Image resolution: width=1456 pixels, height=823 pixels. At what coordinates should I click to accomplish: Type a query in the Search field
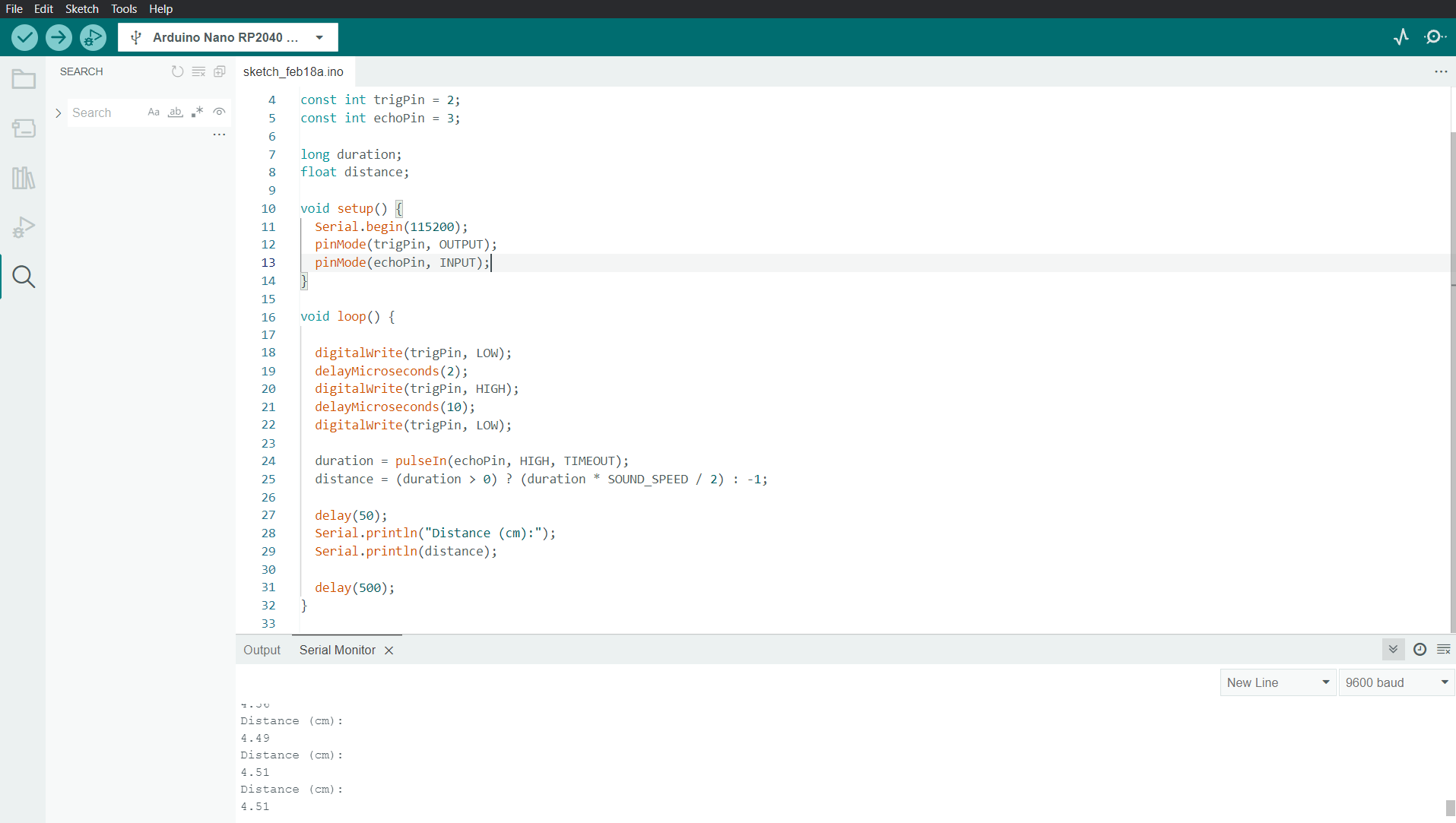(106, 112)
